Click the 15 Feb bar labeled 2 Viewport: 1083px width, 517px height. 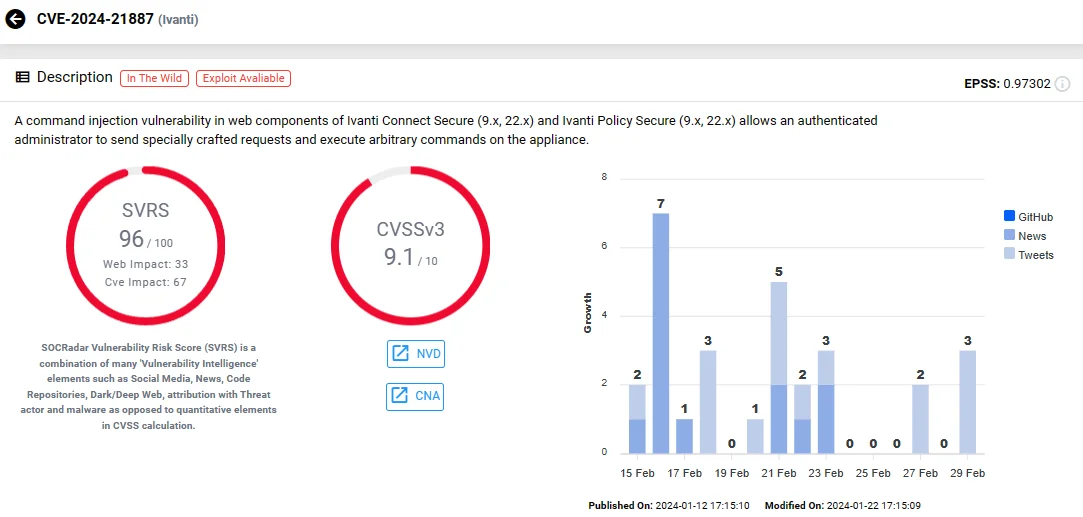click(x=637, y=419)
